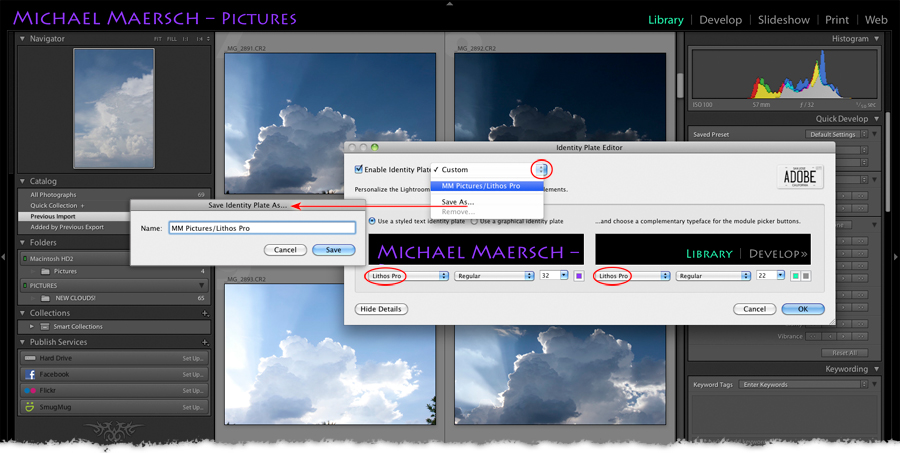Viewport: 900px width, 453px height.
Task: Open purple identity plate text color swatch
Action: point(579,276)
